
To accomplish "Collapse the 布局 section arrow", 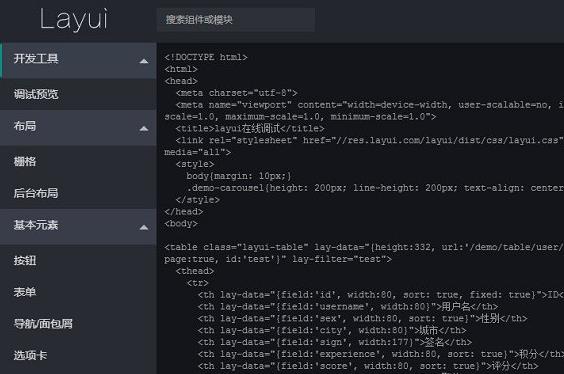I will (x=144, y=129).
